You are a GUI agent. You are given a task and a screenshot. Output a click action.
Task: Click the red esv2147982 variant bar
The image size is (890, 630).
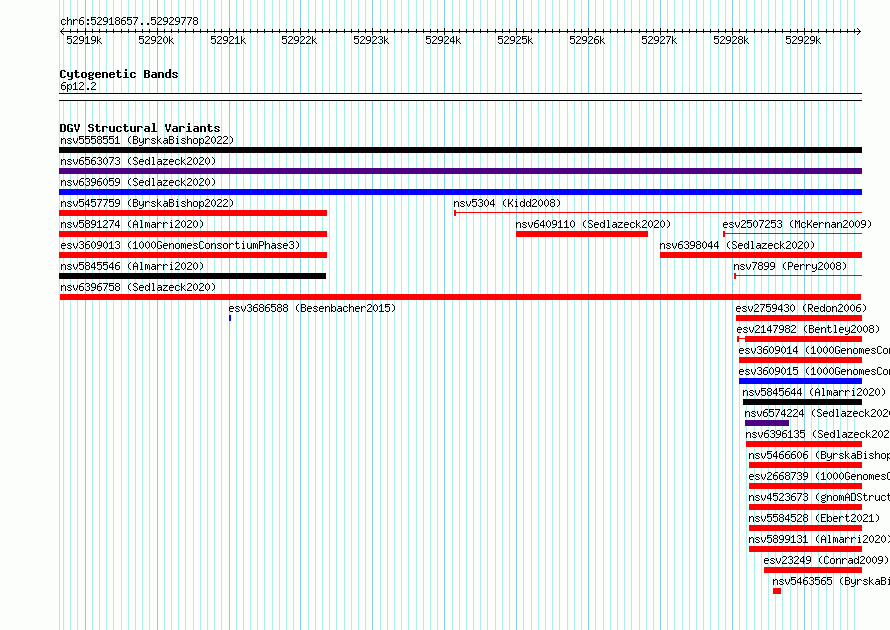(x=800, y=339)
